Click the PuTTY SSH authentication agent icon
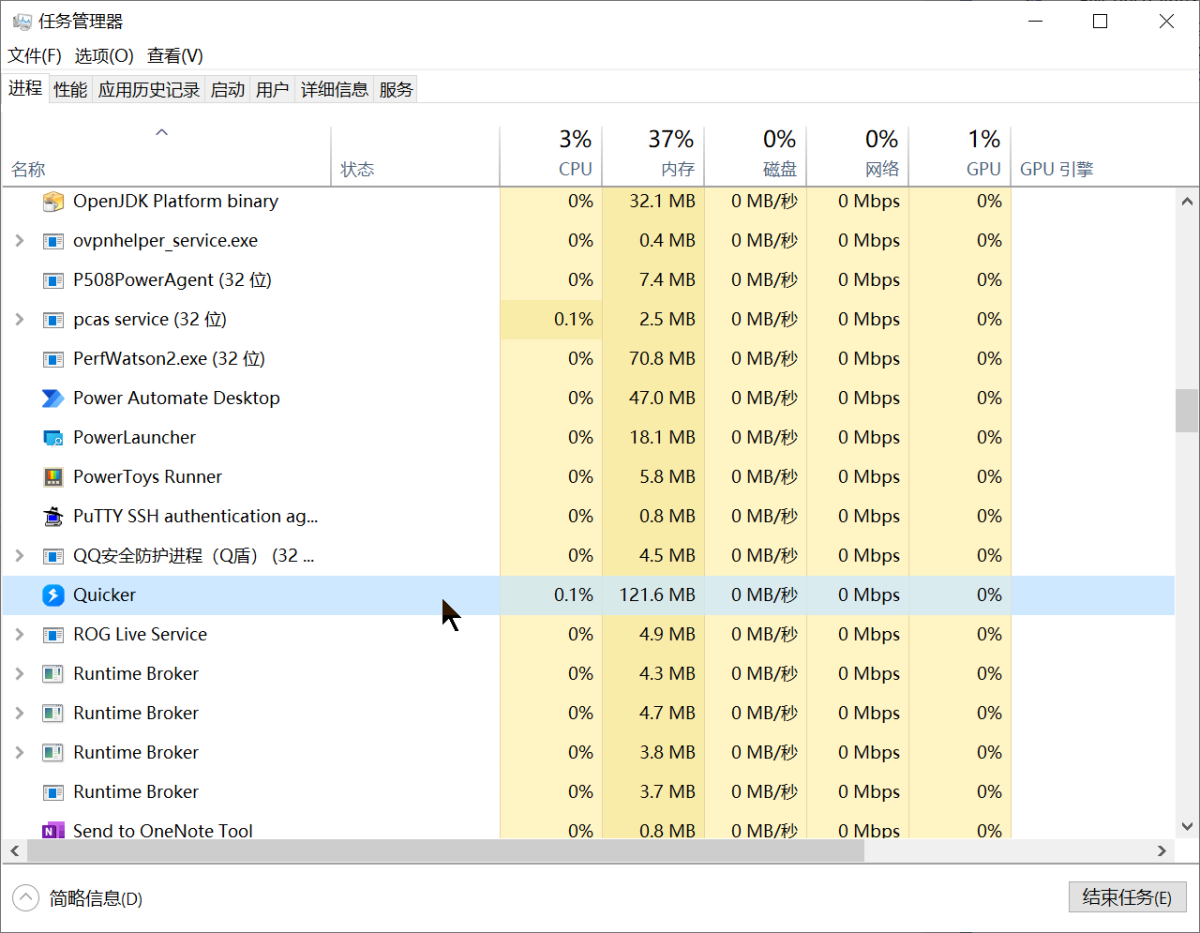 click(53, 516)
